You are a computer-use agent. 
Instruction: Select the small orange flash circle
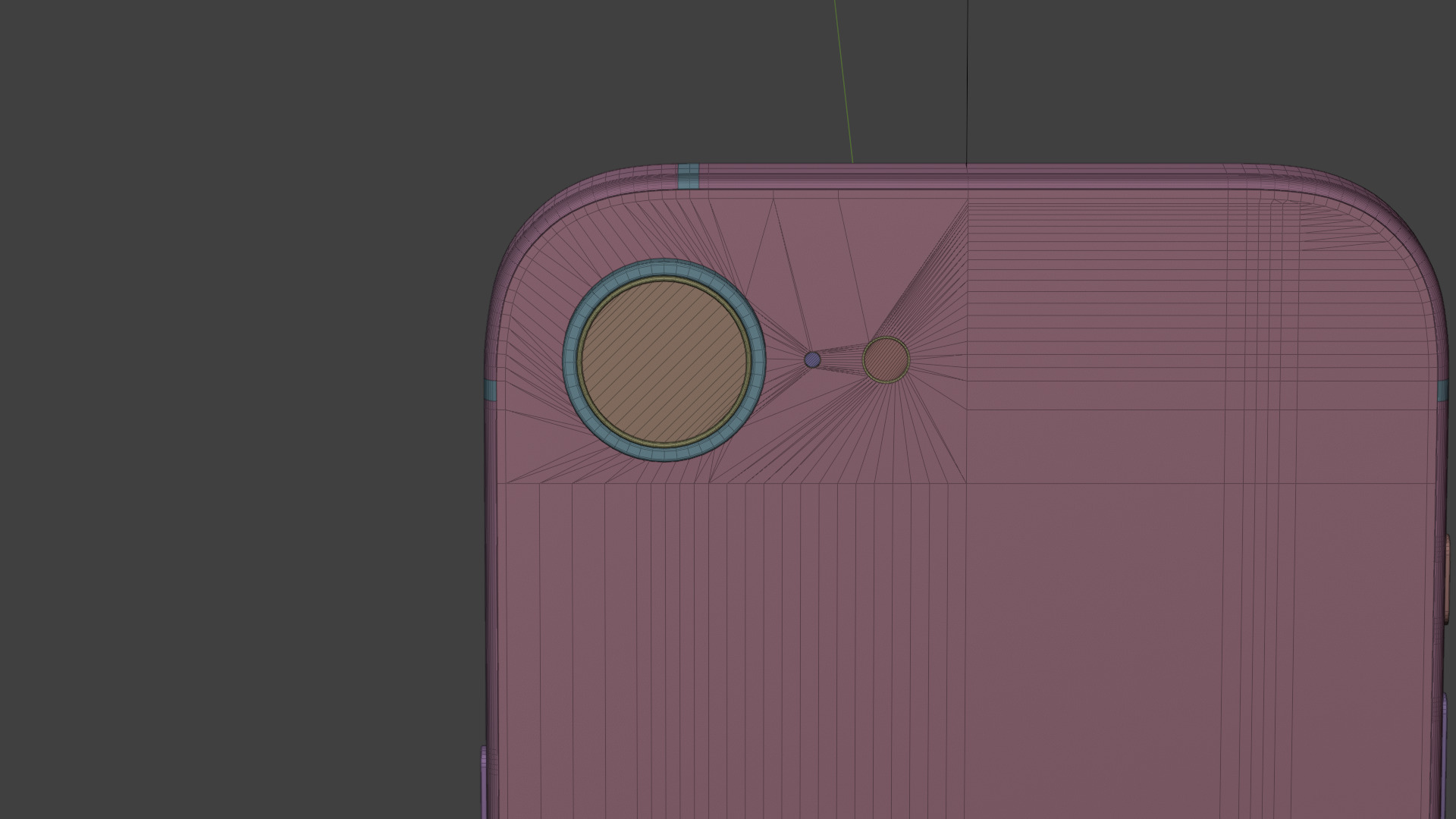[x=886, y=359]
